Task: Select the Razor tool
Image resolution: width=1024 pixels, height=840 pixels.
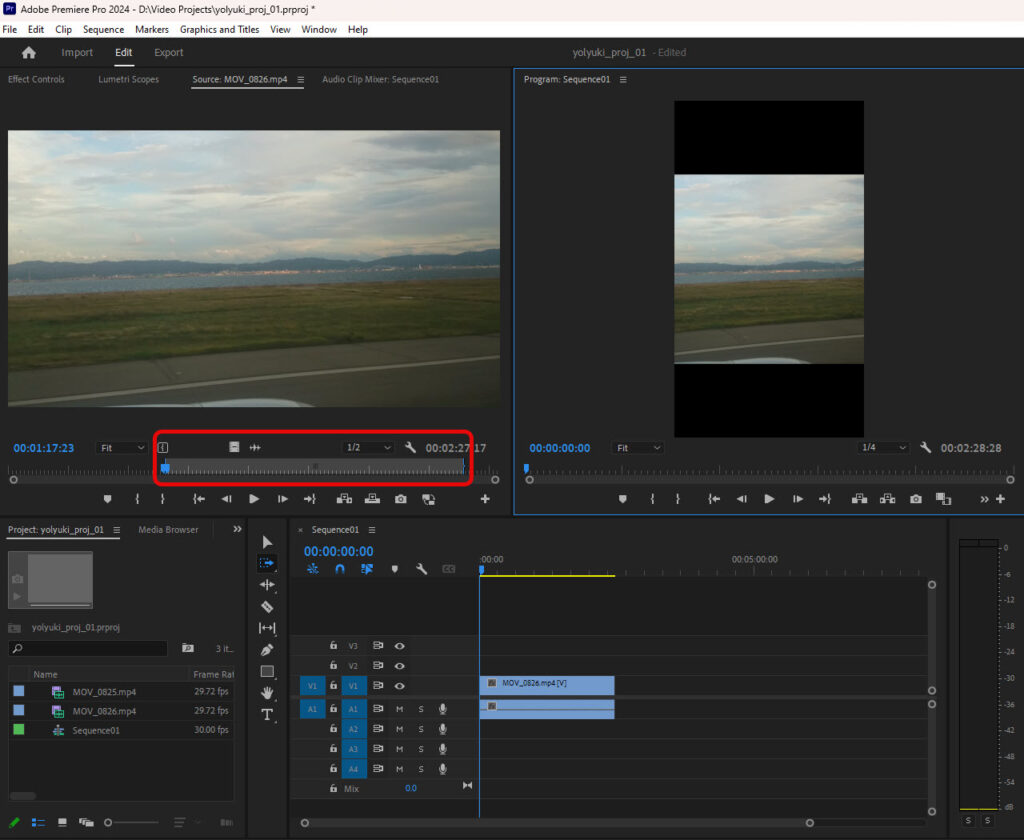Action: coord(267,606)
